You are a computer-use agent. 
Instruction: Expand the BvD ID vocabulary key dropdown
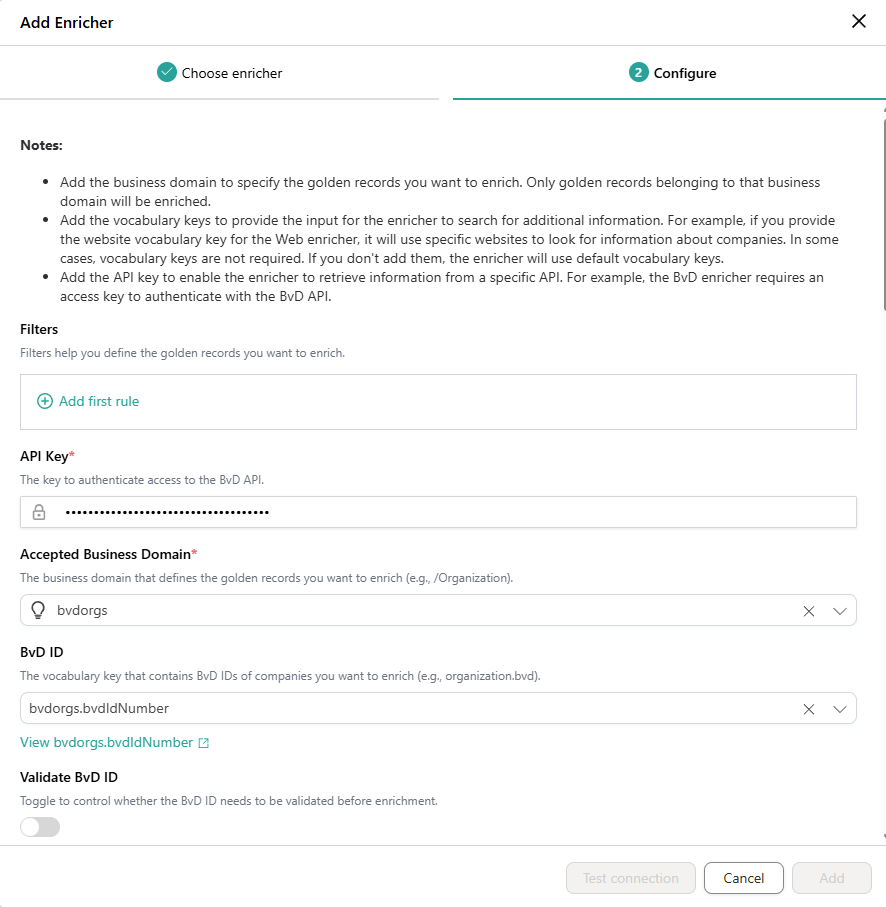[x=840, y=709]
